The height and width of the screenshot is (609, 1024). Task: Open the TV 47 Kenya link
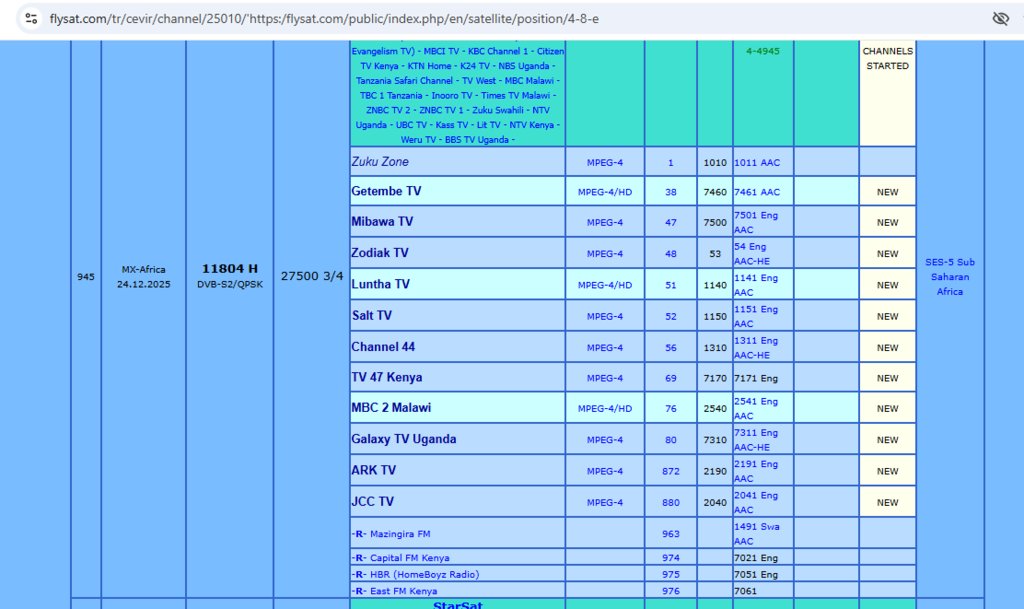coord(387,377)
